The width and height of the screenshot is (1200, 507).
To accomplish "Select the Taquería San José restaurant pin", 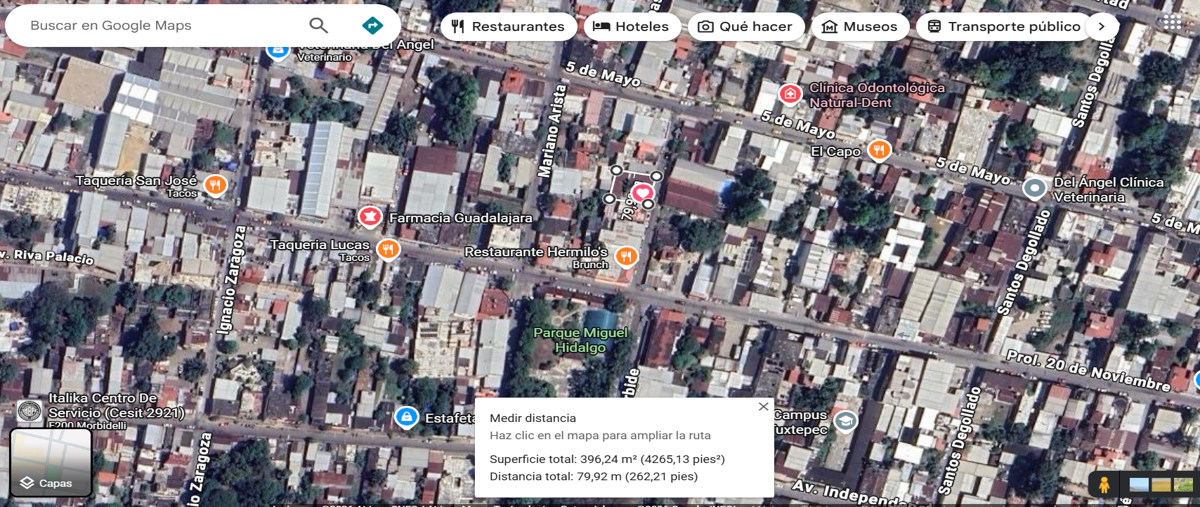I will 215,185.
